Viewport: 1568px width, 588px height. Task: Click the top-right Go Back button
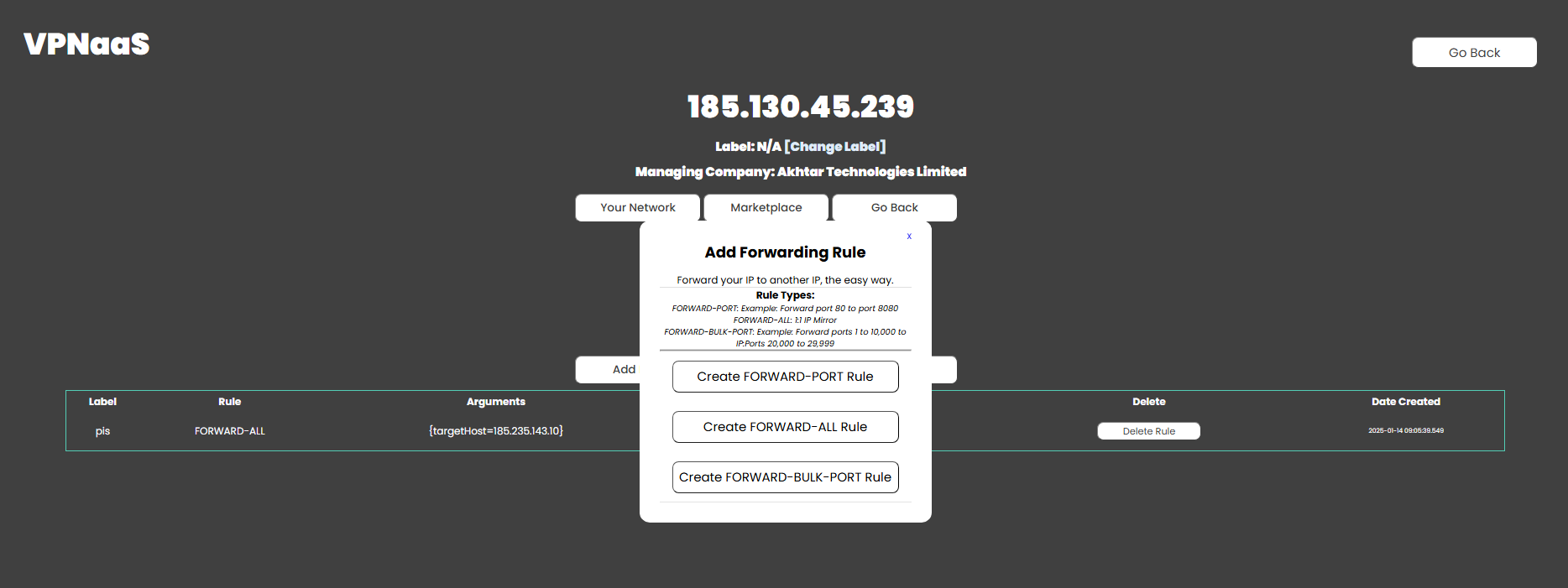click(x=1474, y=52)
